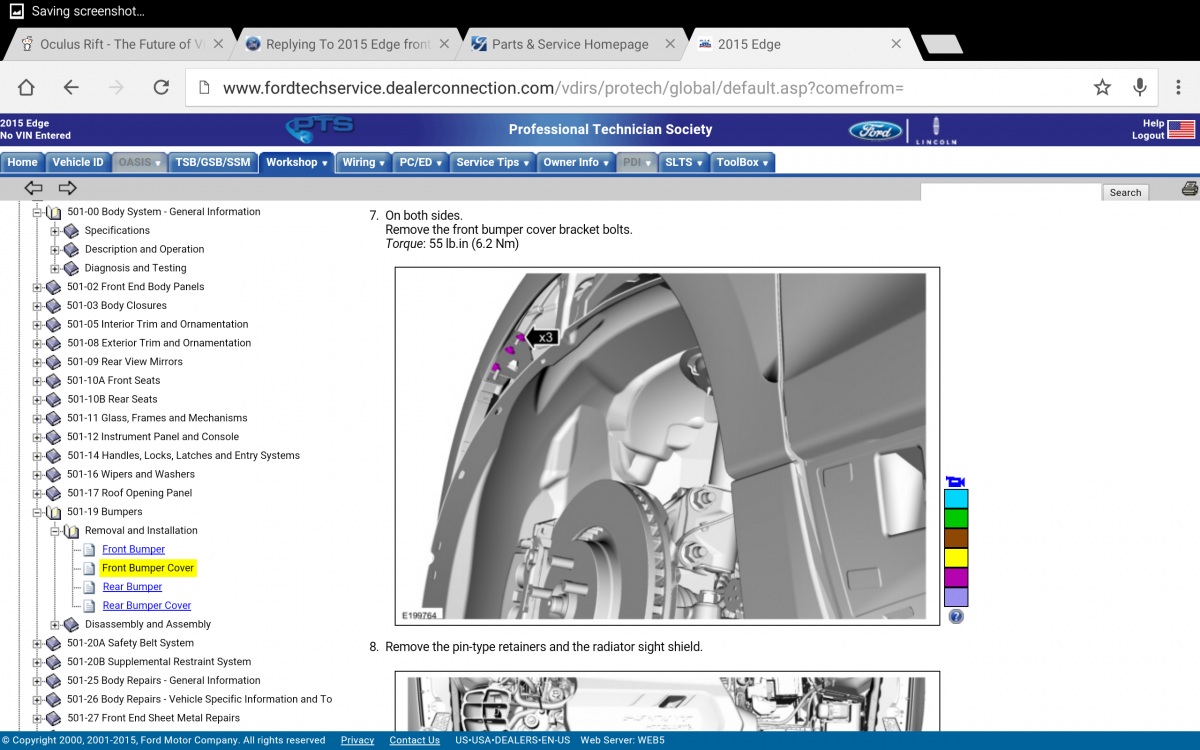Open the Workshop dropdown menu
The image size is (1200, 750).
click(x=296, y=162)
